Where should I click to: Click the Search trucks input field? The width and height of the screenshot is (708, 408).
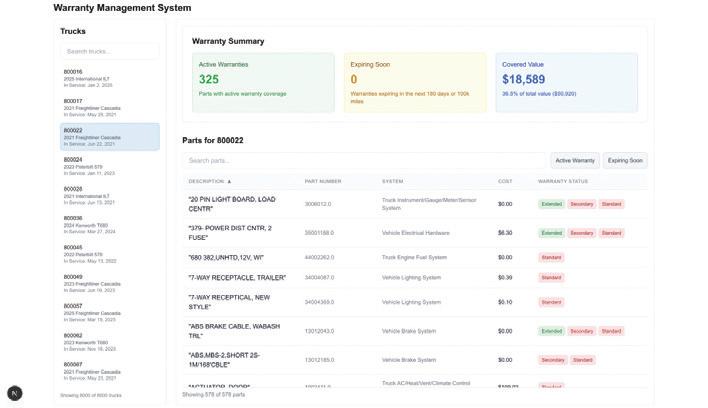click(x=109, y=51)
